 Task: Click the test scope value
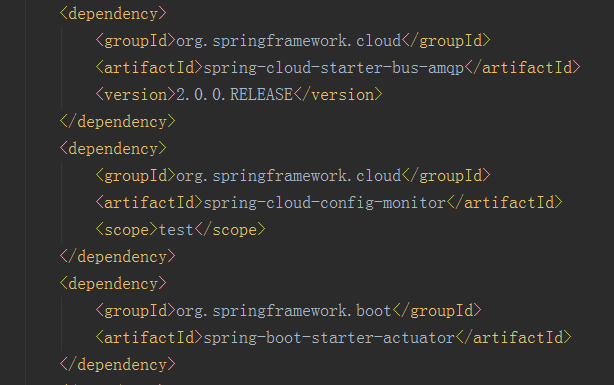176,230
